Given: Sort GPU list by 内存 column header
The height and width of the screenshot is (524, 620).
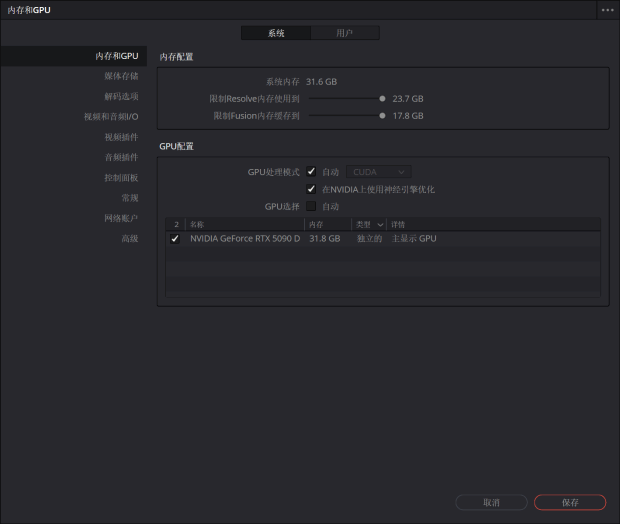Looking at the screenshot, I should (x=328, y=225).
